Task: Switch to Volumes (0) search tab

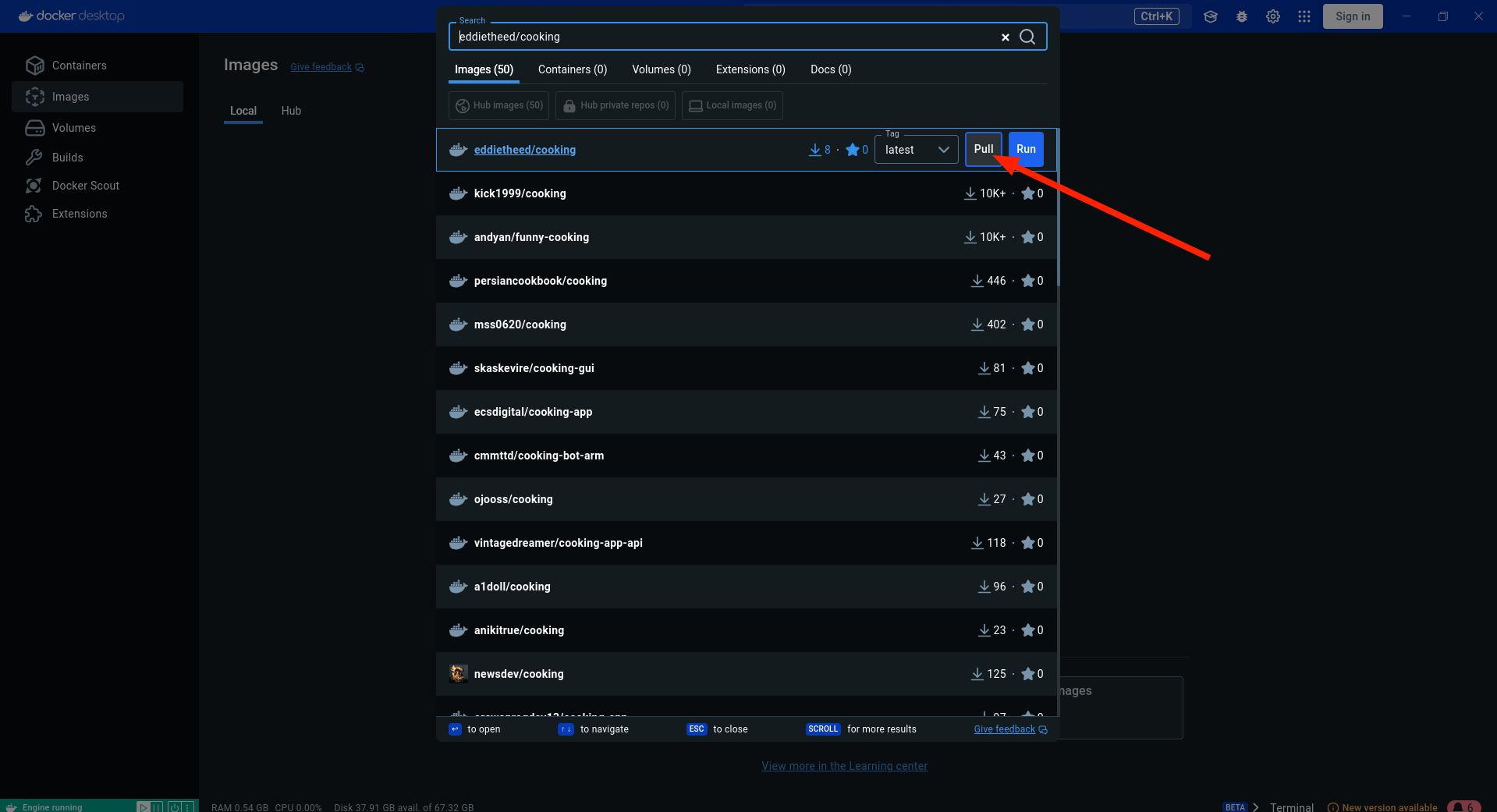Action: click(x=662, y=69)
